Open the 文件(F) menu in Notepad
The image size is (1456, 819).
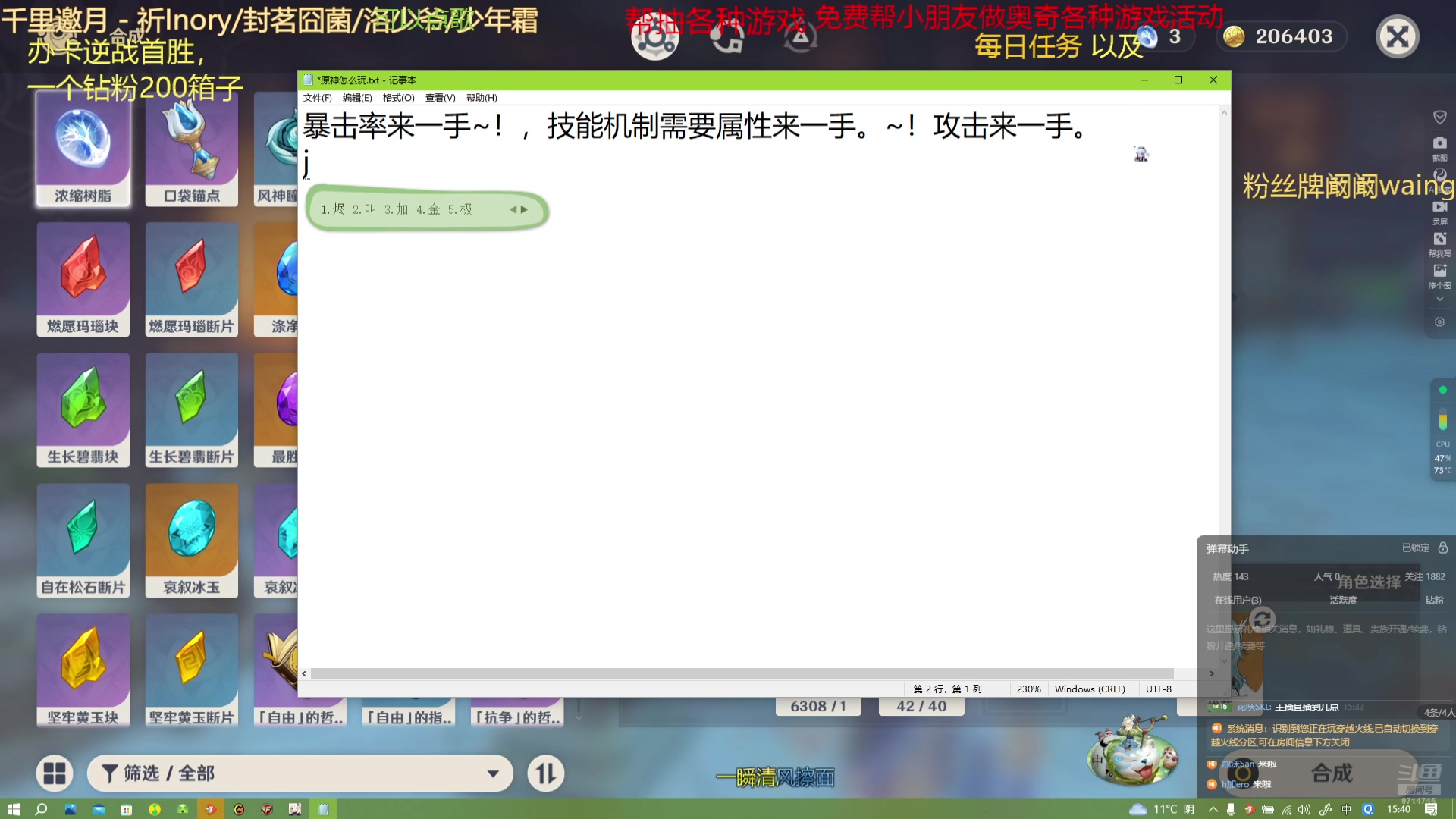coord(318,98)
